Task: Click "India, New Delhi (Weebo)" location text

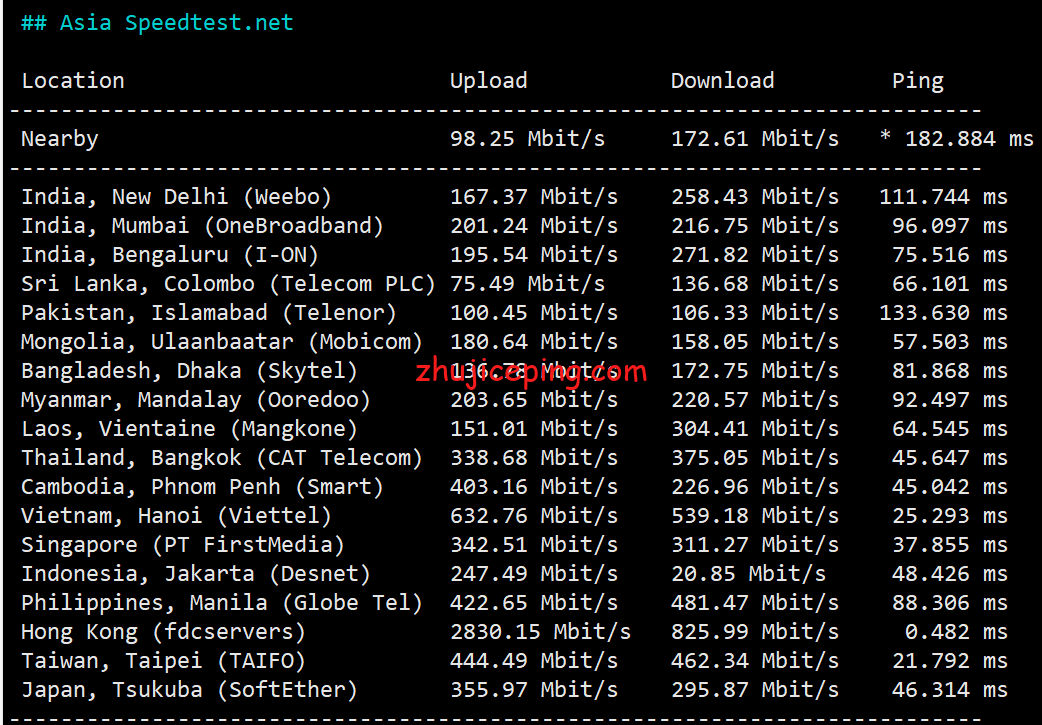Action: point(176,197)
